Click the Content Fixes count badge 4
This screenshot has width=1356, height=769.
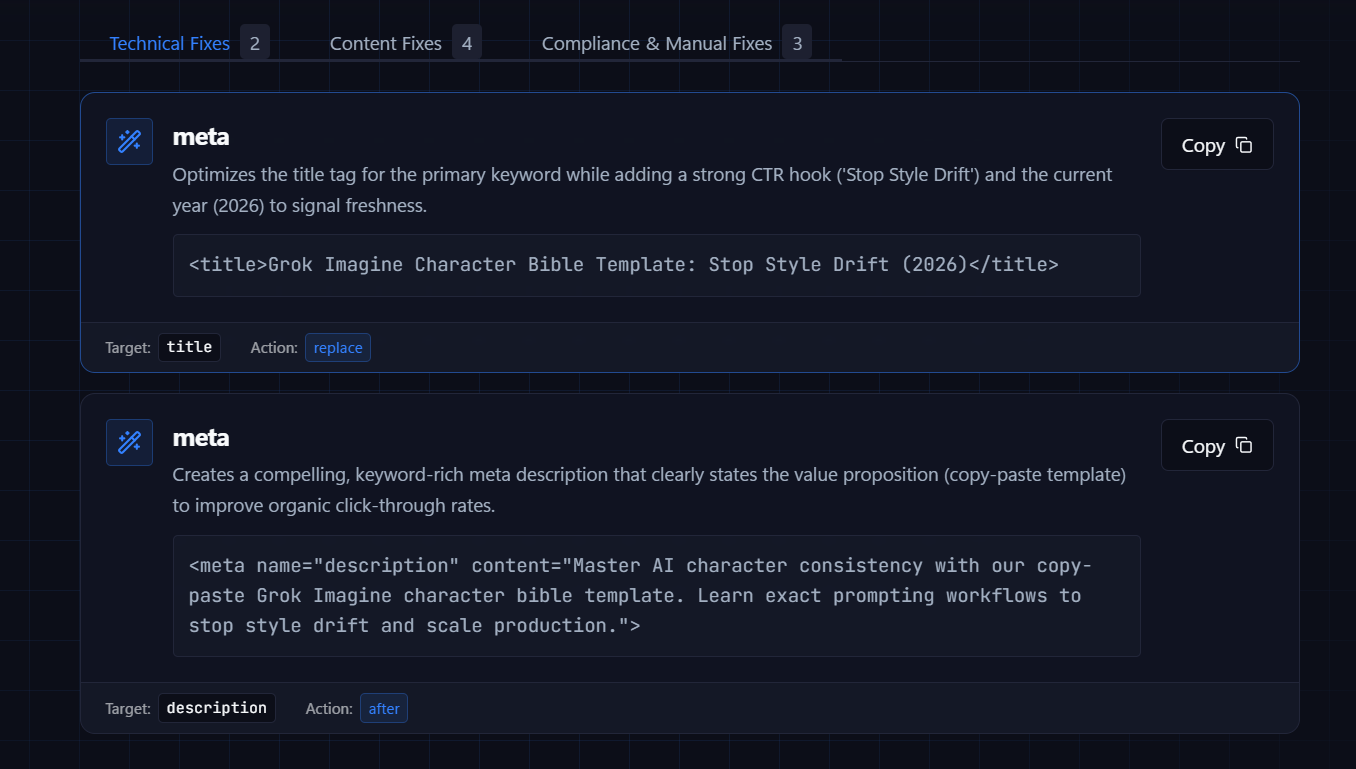[467, 43]
